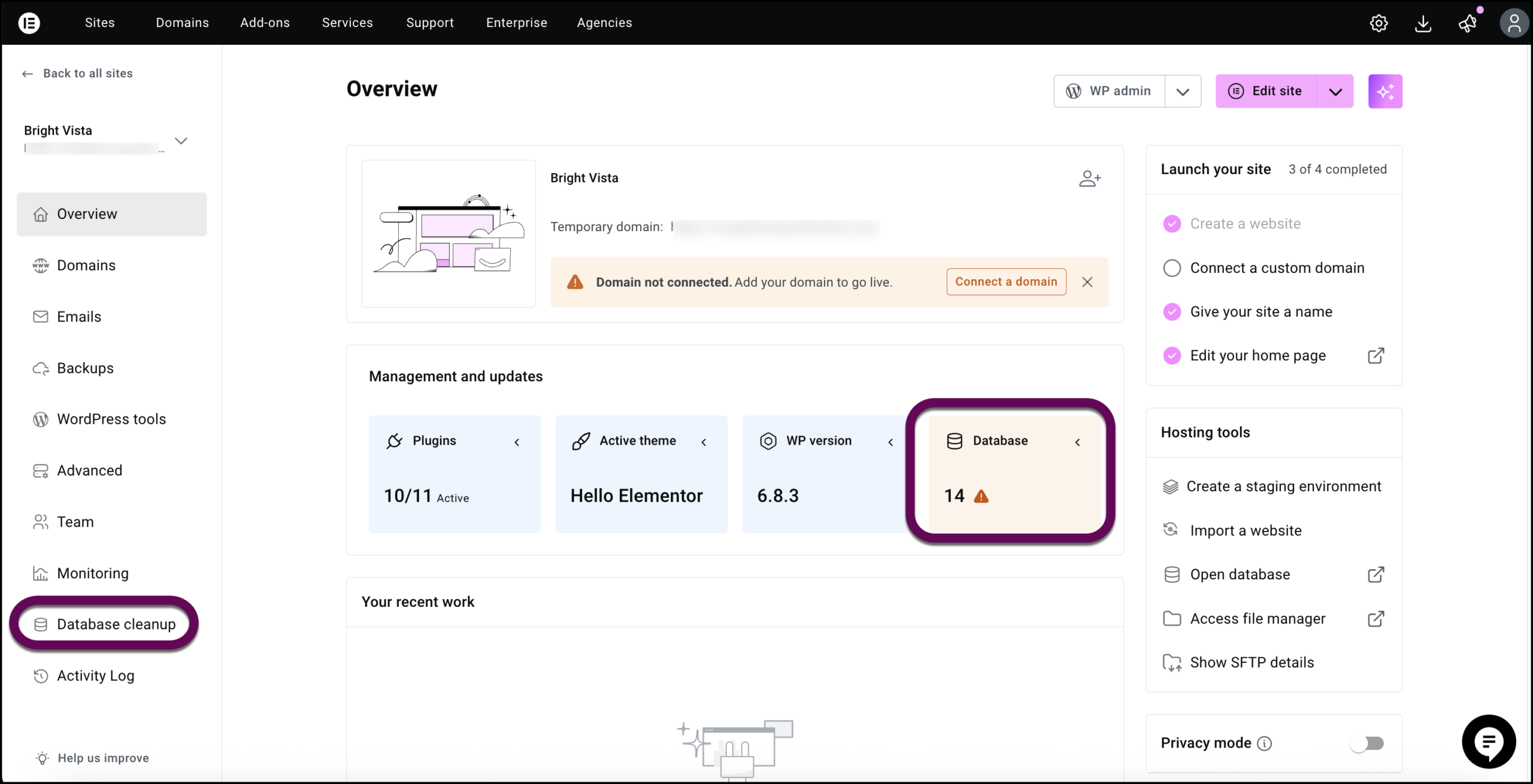Click the Elementor logo icon
The image size is (1533, 784).
click(x=29, y=23)
